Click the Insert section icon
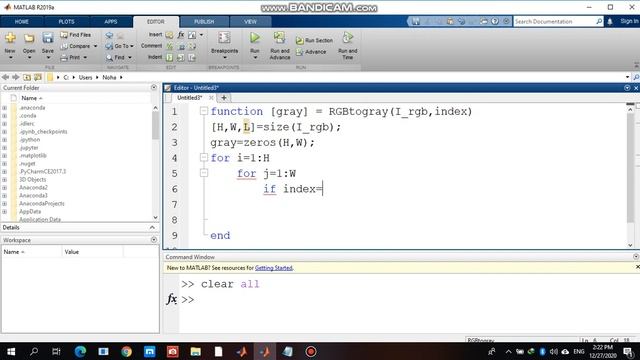 tap(169, 35)
